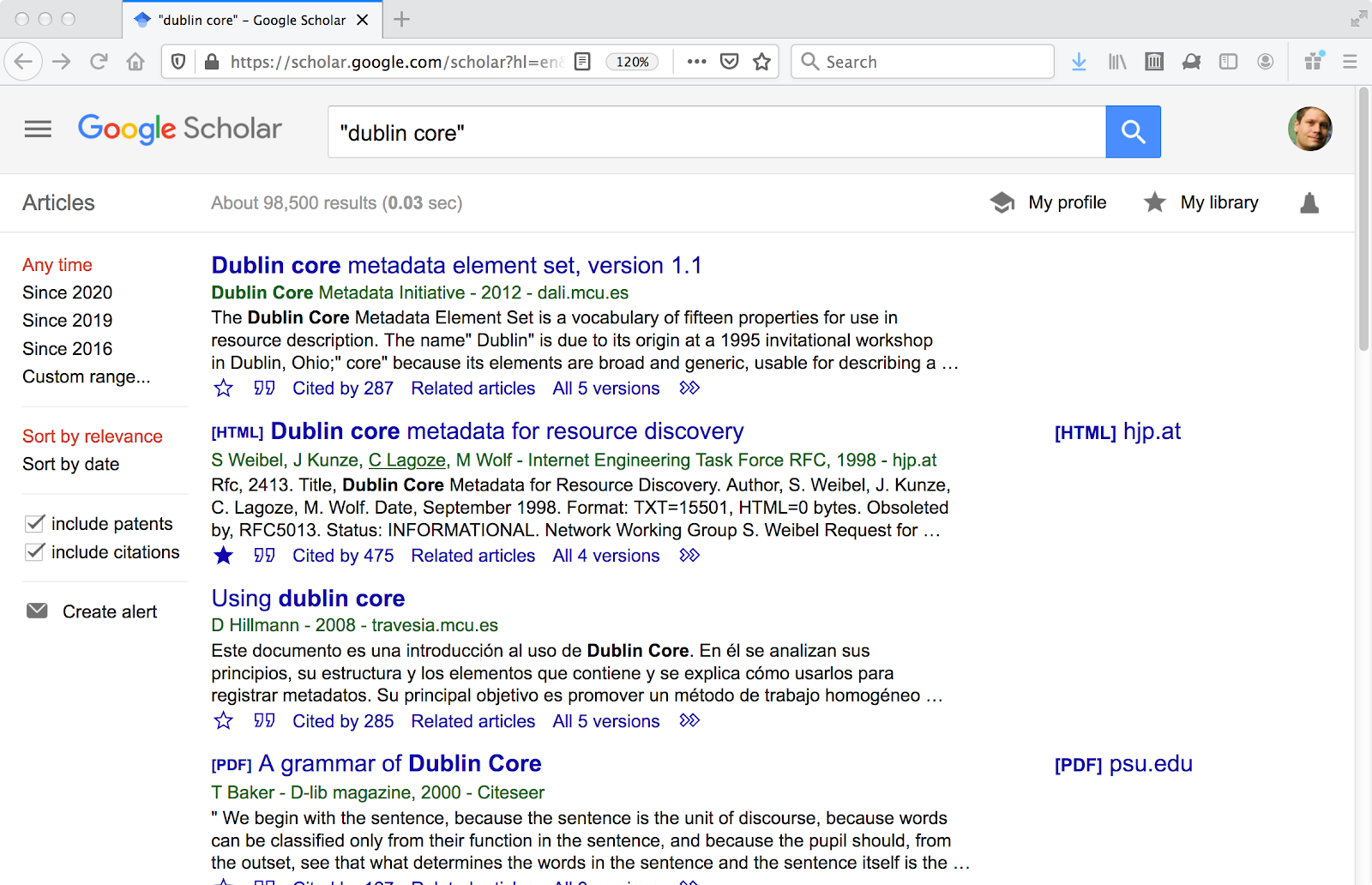Image resolution: width=1372 pixels, height=885 pixels.
Task: Save 'Dublin core metadata element set' with star
Action: click(x=223, y=388)
